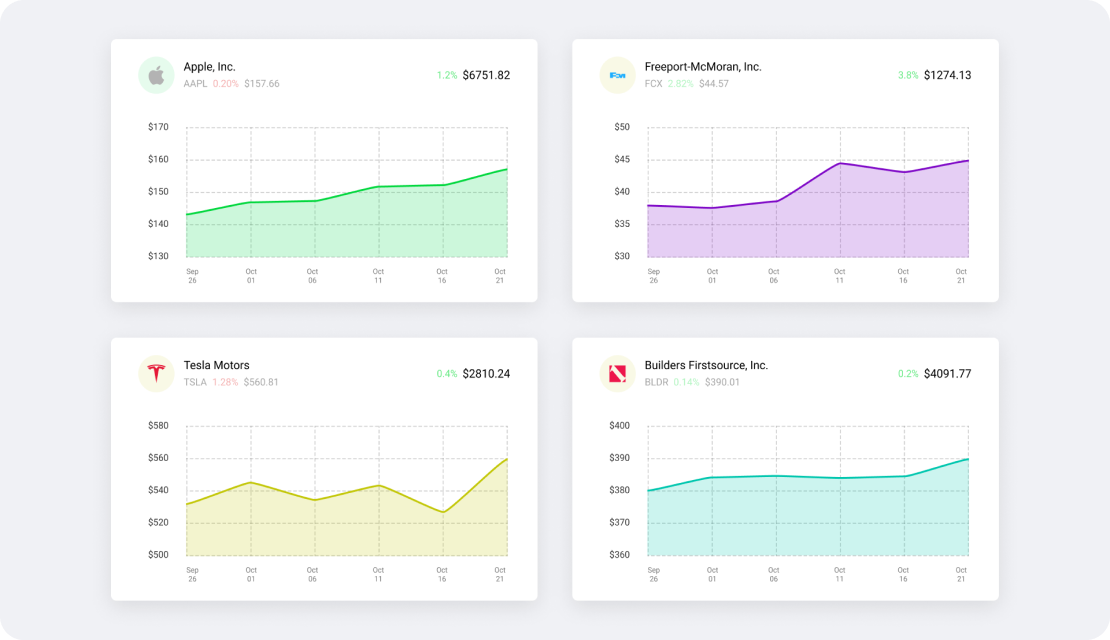The width and height of the screenshot is (1110, 640).
Task: Click Oct 21 date on Builders chart
Action: pyautogui.click(x=961, y=574)
